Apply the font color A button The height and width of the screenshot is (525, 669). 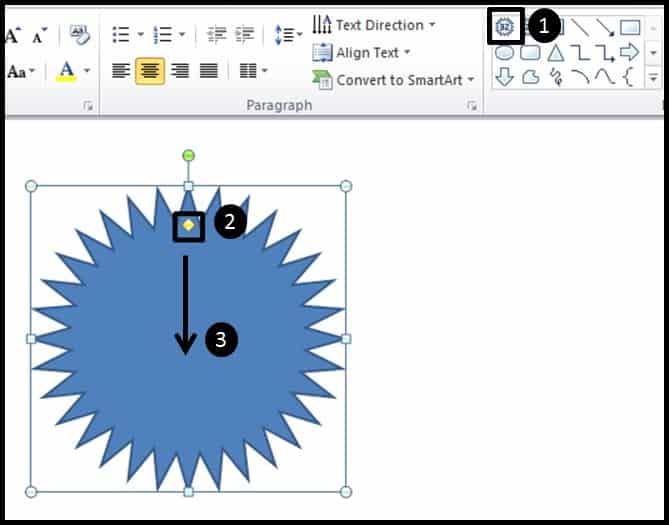tap(66, 71)
